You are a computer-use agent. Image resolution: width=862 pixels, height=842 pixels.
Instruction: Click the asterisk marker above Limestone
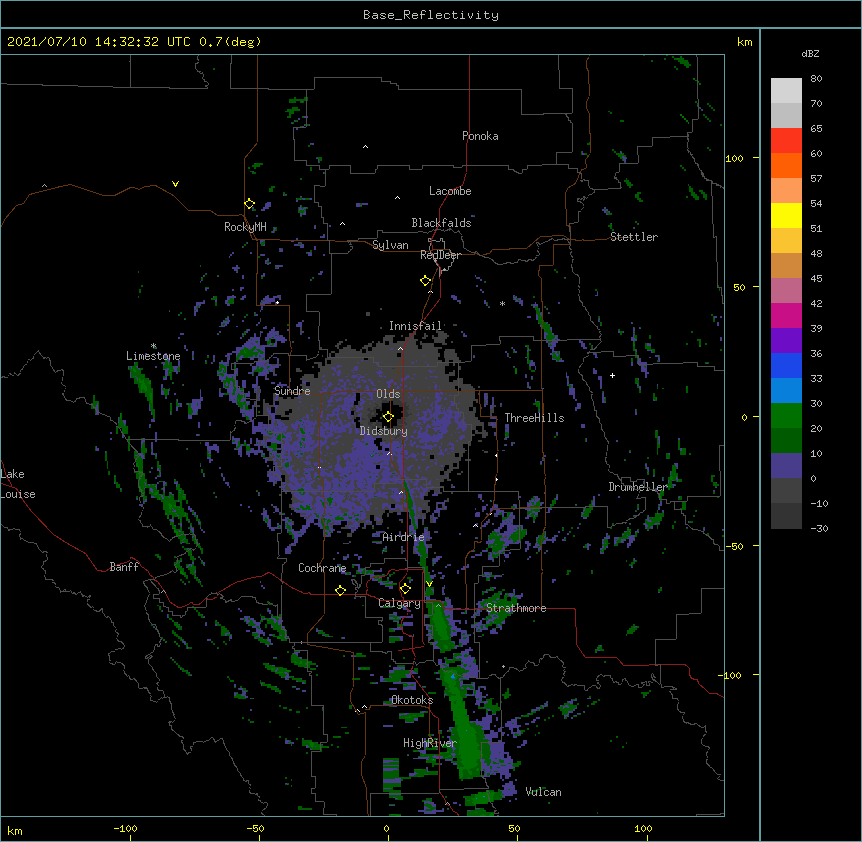pos(154,346)
